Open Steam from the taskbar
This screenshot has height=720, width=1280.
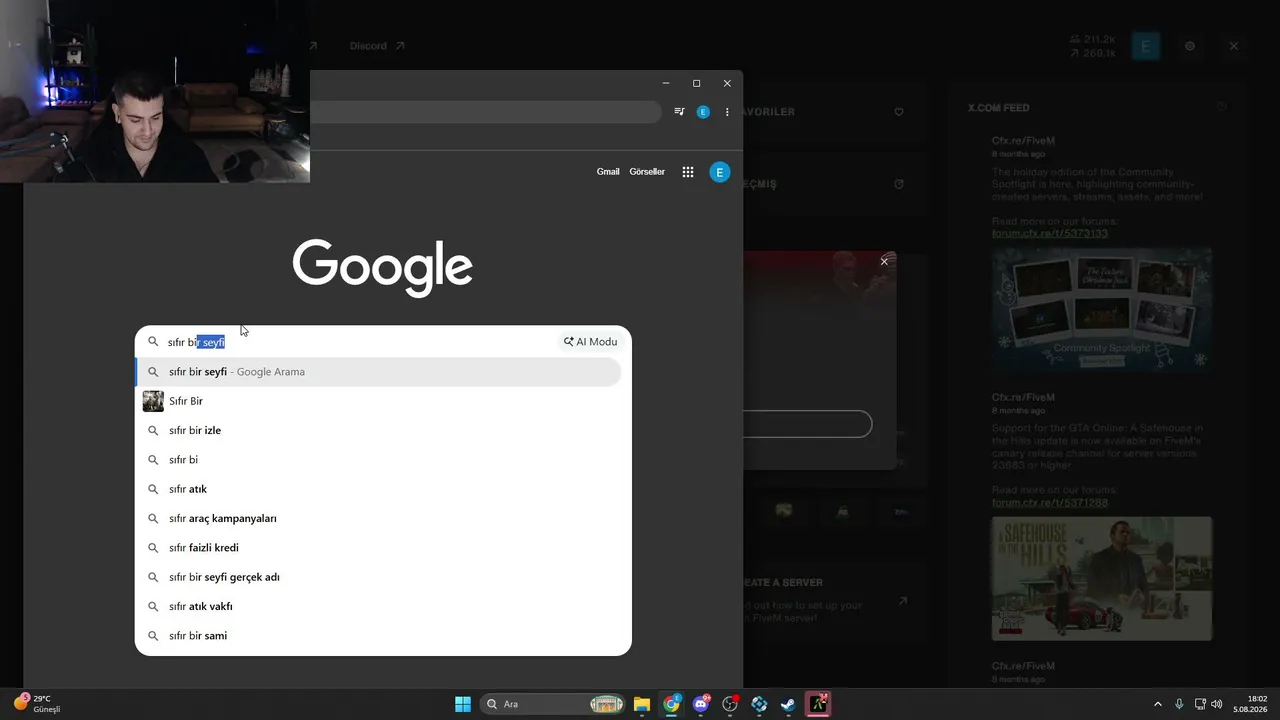coord(788,704)
